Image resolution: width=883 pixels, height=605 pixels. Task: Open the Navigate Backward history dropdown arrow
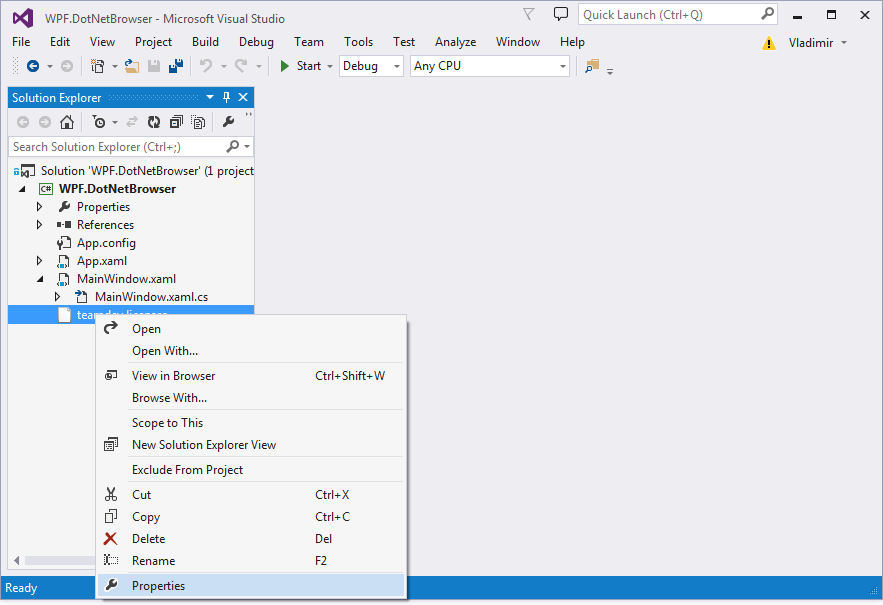[50, 66]
